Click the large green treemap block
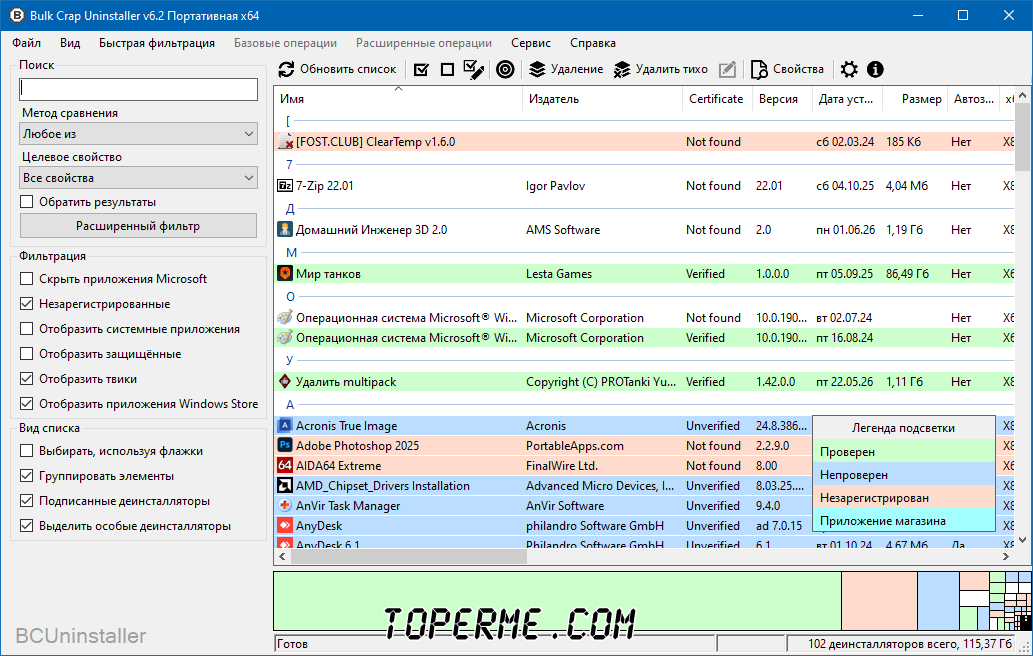Viewport: 1033px width, 656px height. [557, 601]
